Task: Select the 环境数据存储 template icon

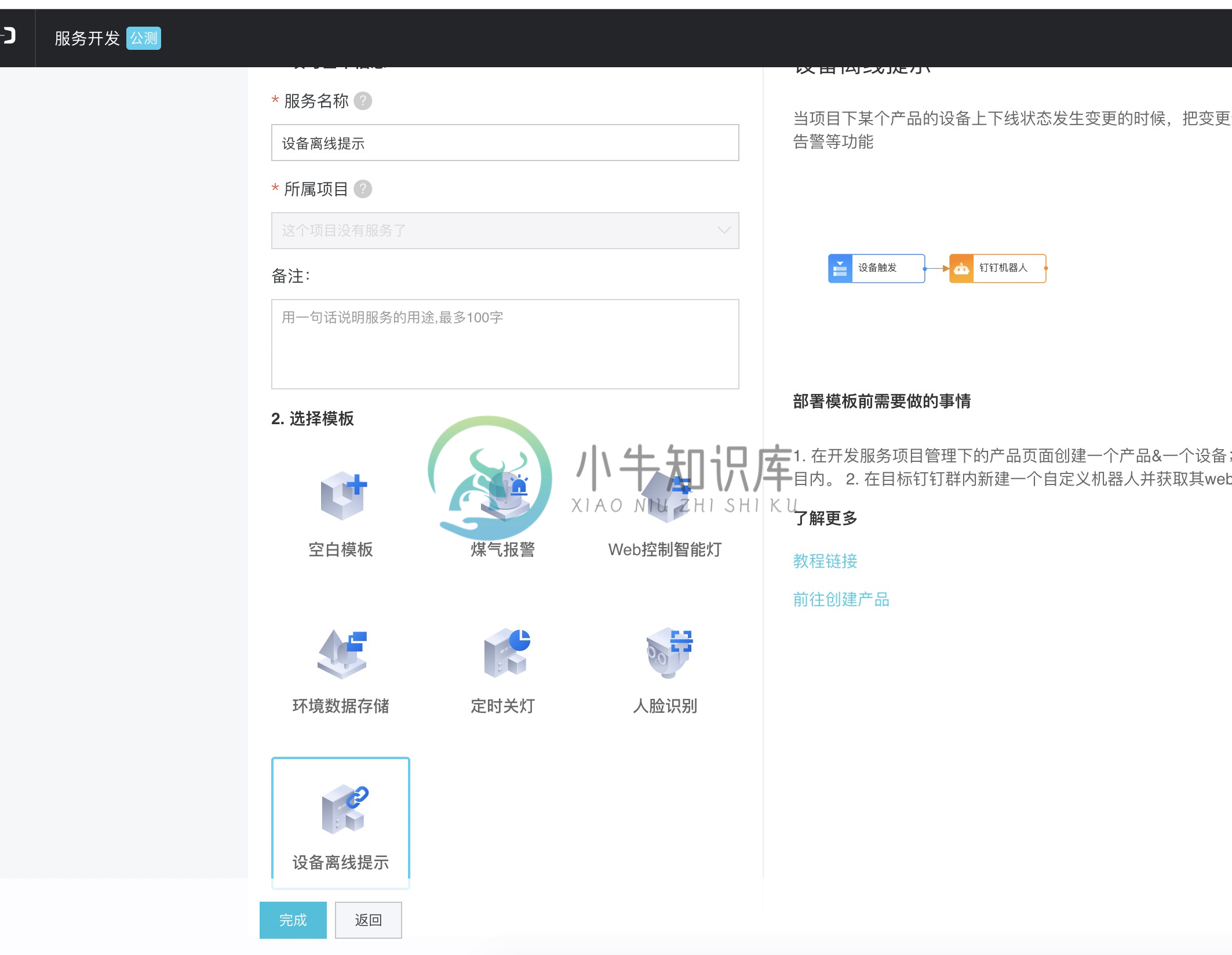Action: (342, 654)
